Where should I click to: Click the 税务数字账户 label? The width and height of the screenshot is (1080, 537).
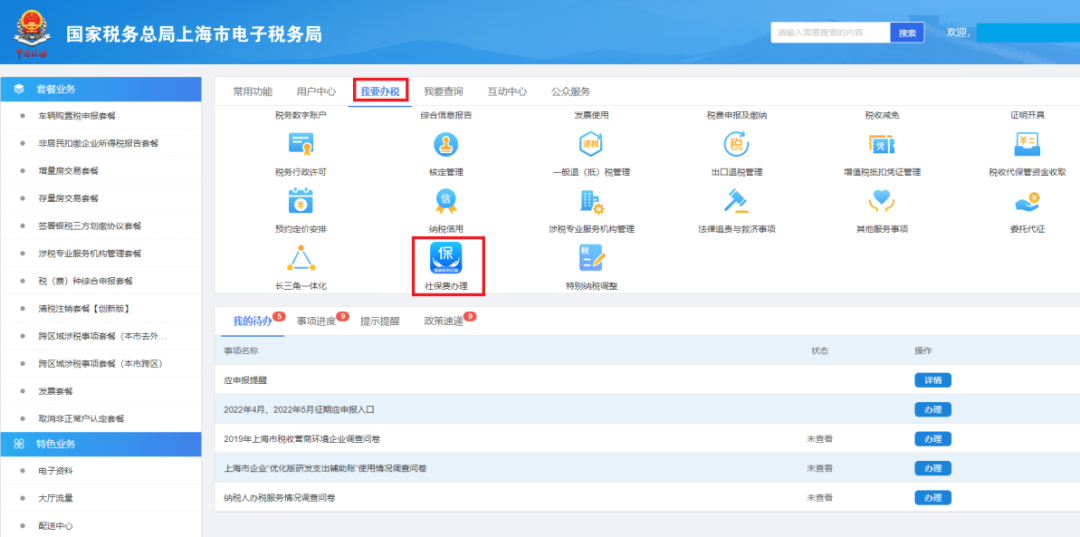[x=301, y=115]
